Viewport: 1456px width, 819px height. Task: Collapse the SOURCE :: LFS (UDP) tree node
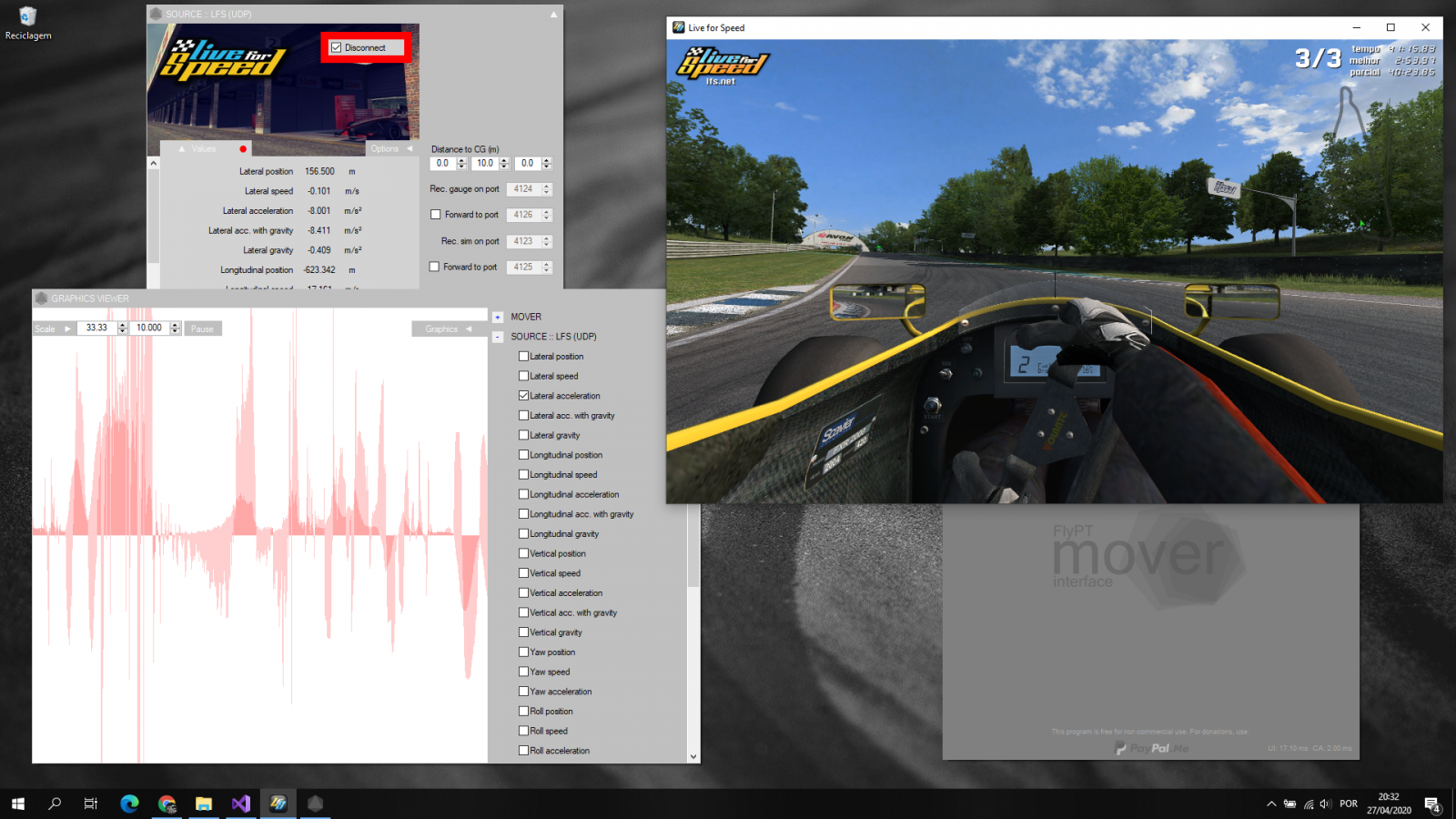click(498, 337)
